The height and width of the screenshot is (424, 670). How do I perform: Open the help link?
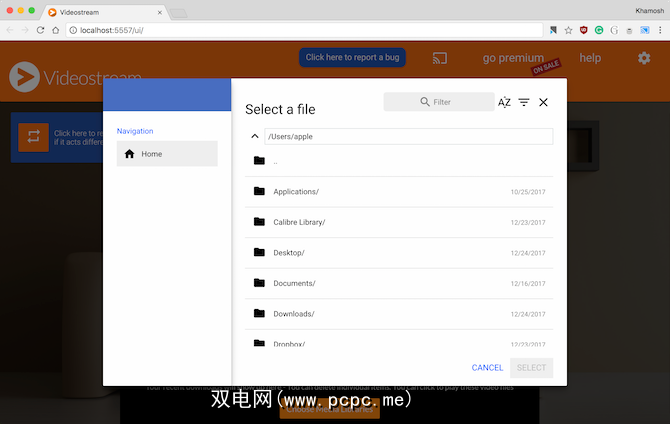[x=590, y=58]
